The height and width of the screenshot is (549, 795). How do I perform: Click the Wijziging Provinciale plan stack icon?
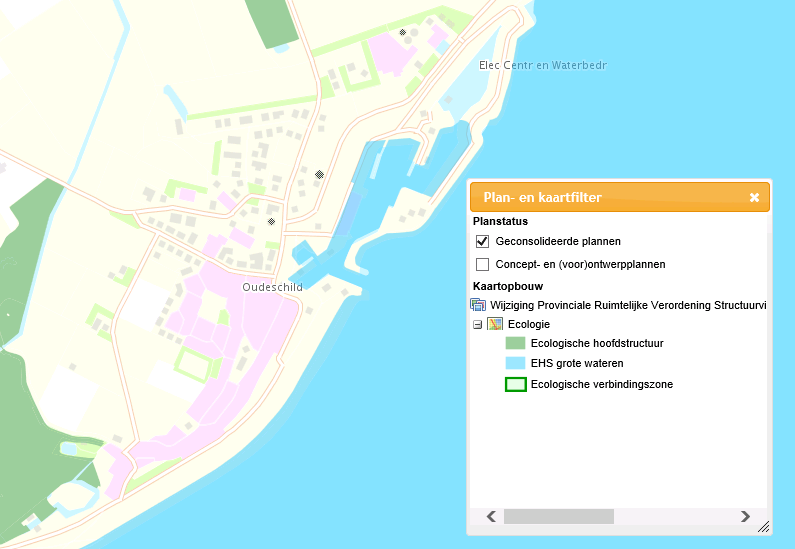click(477, 305)
